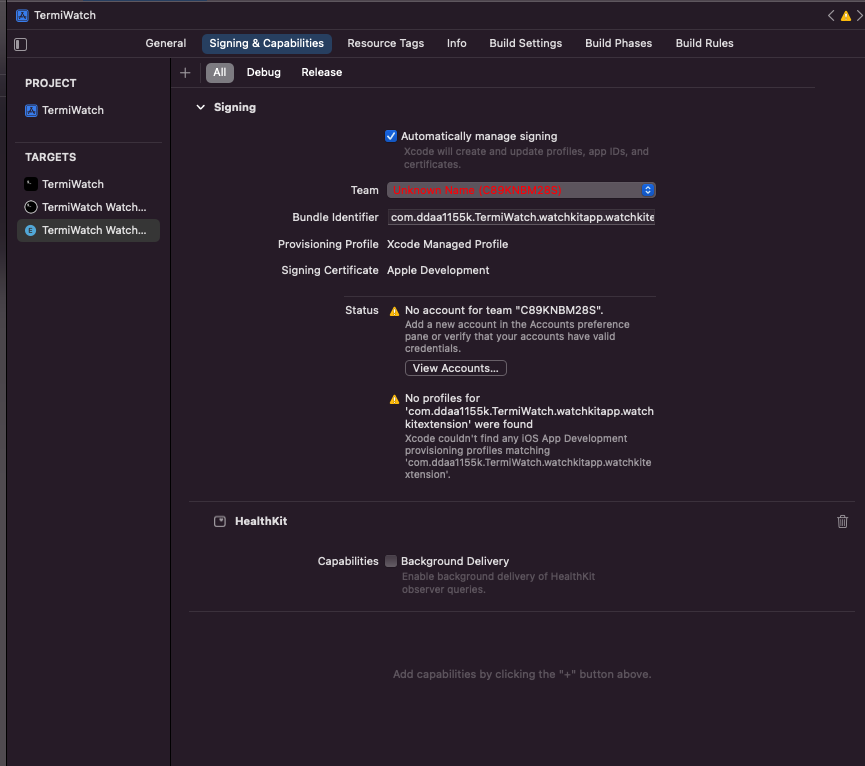The width and height of the screenshot is (865, 766).
Task: Click the Xcode Managed Profile text
Action: 447,244
